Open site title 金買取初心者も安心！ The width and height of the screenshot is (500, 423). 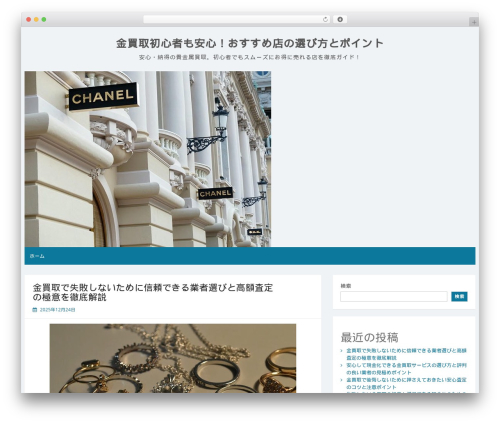coord(250,43)
